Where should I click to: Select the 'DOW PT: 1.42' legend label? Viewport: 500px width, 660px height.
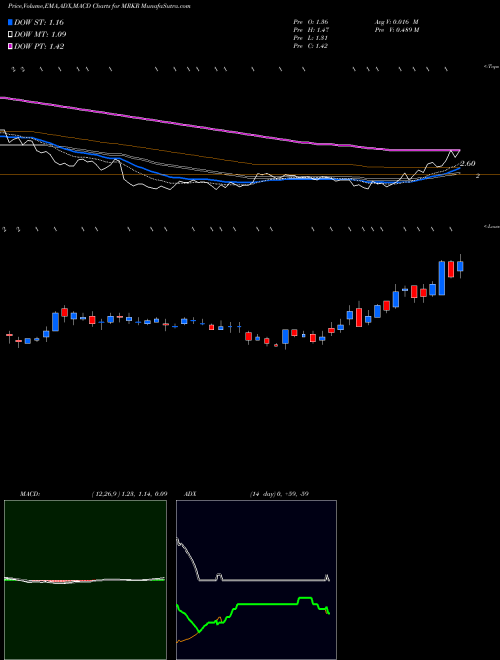click(x=39, y=47)
